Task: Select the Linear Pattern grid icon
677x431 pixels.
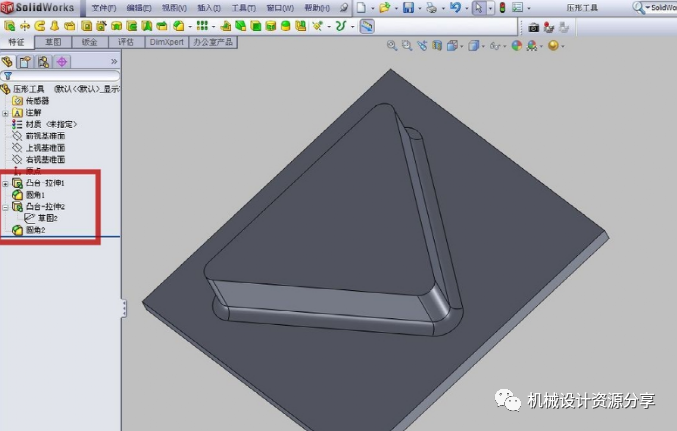Action: point(202,26)
